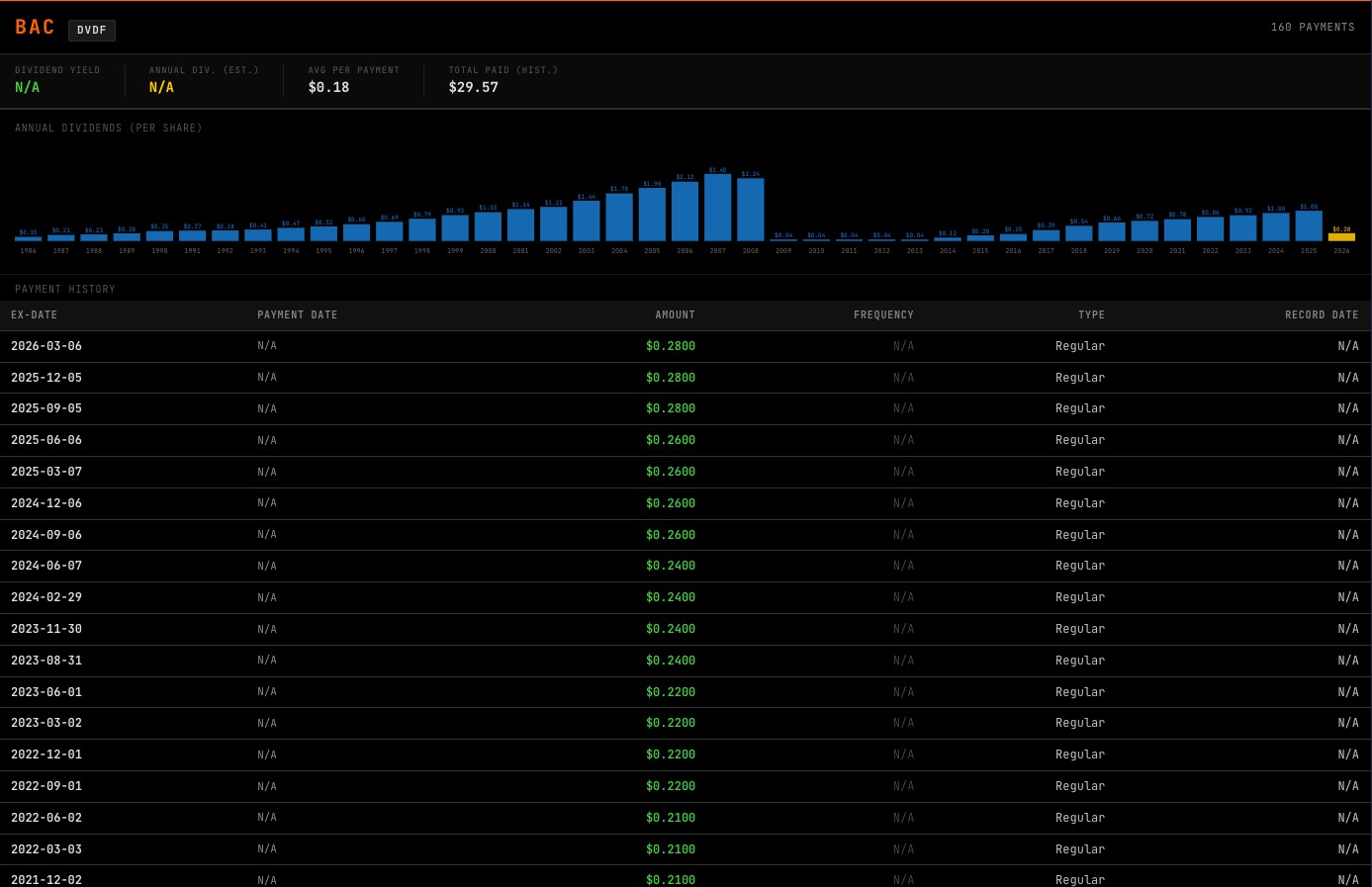Sort by the Payment Date column header
The image size is (1372, 887).
point(298,315)
